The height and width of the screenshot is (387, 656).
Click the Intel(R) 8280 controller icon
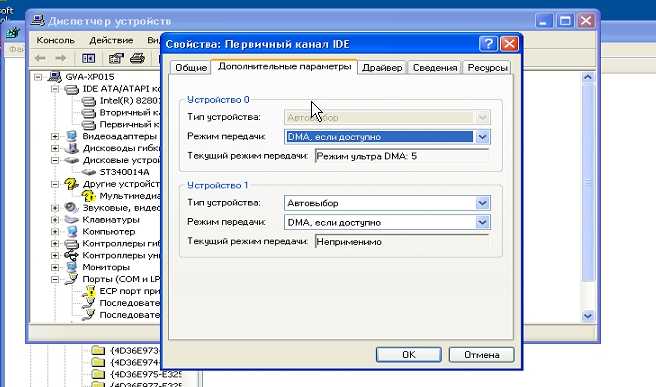pos(88,101)
